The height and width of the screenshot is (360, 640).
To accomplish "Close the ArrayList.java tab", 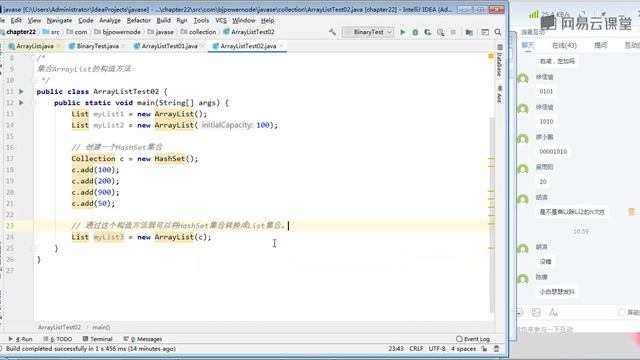I will tap(59, 46).
